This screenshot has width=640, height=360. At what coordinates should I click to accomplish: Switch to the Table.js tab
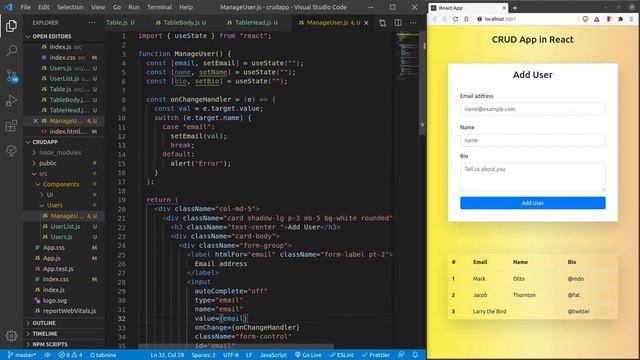tap(120, 23)
